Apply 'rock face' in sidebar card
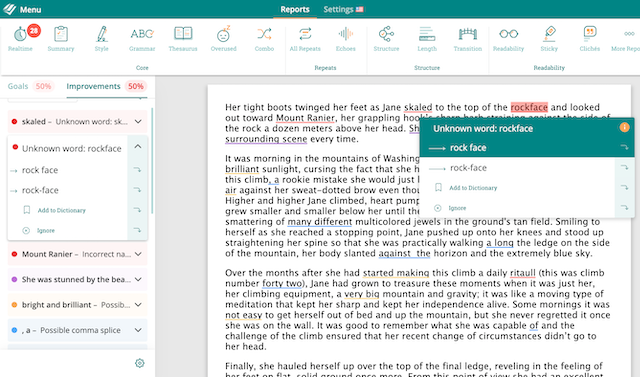Viewport: 640px width, 377px height. click(x=40, y=170)
